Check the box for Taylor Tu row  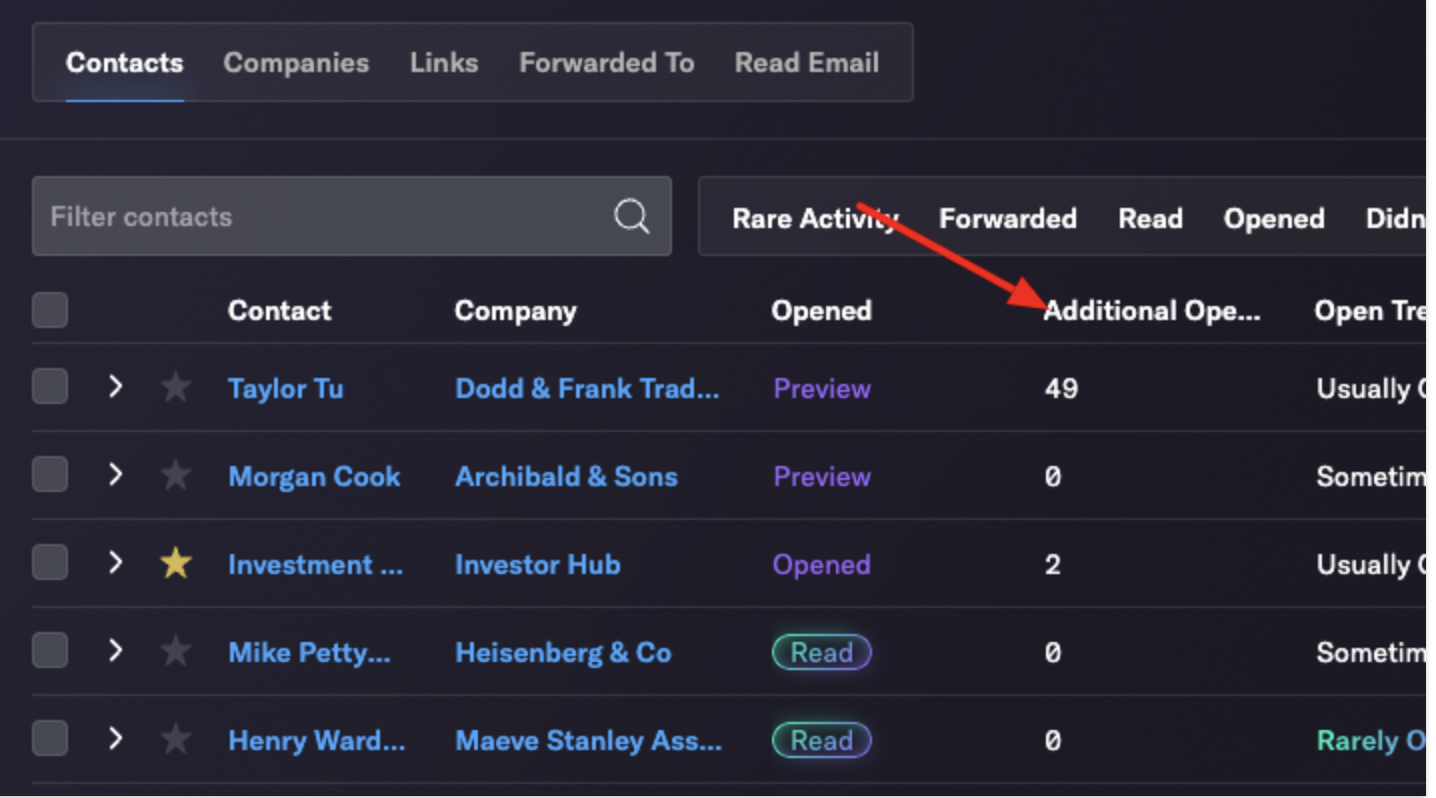[x=50, y=386]
